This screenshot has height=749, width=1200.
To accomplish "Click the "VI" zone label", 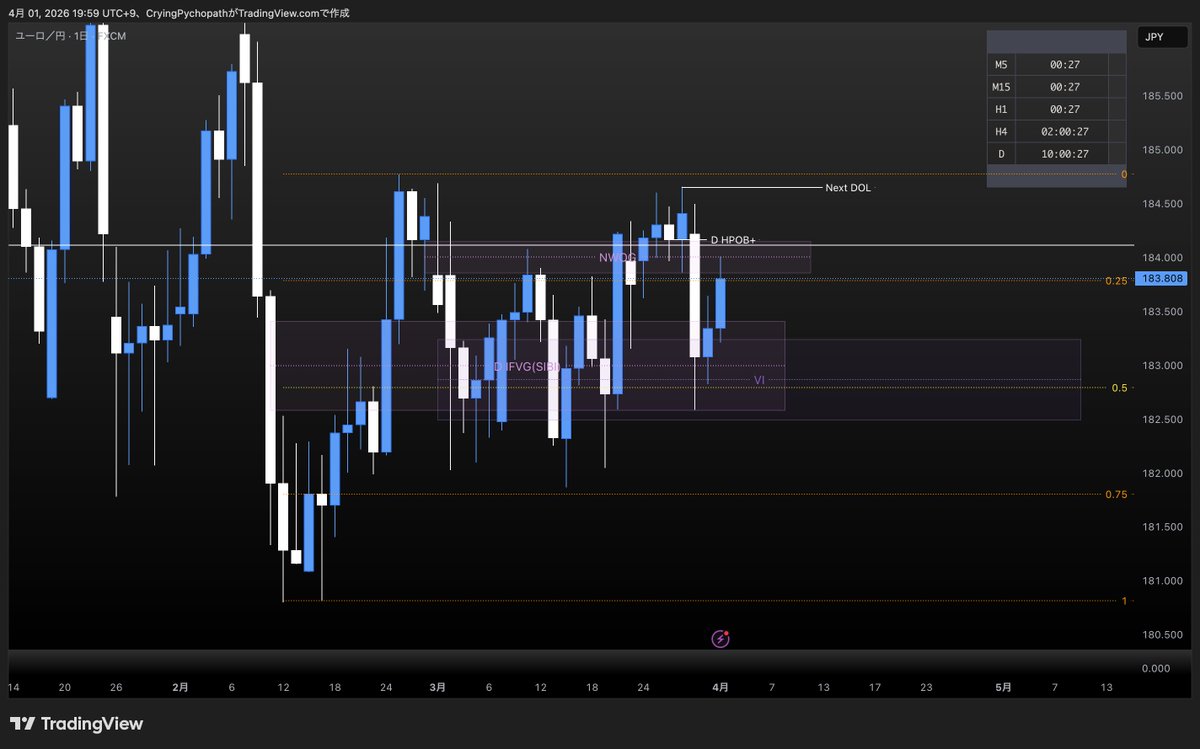I will point(759,380).
